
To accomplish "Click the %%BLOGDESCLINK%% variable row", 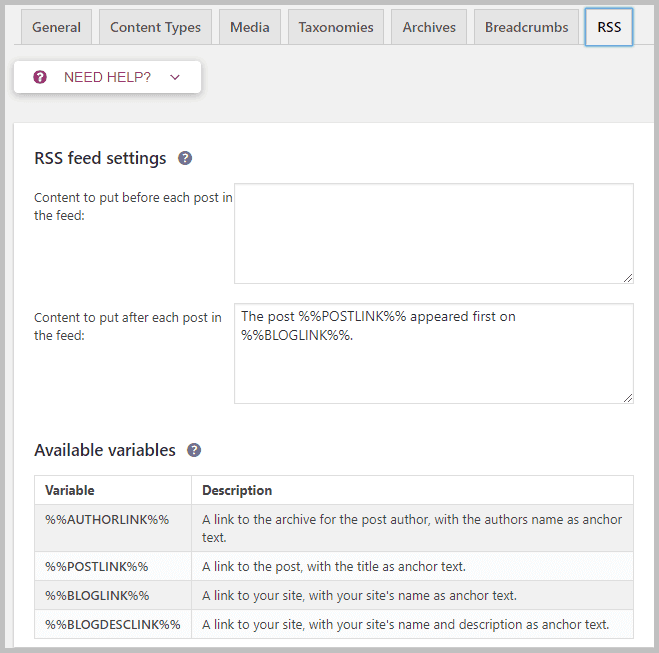I will (112, 624).
